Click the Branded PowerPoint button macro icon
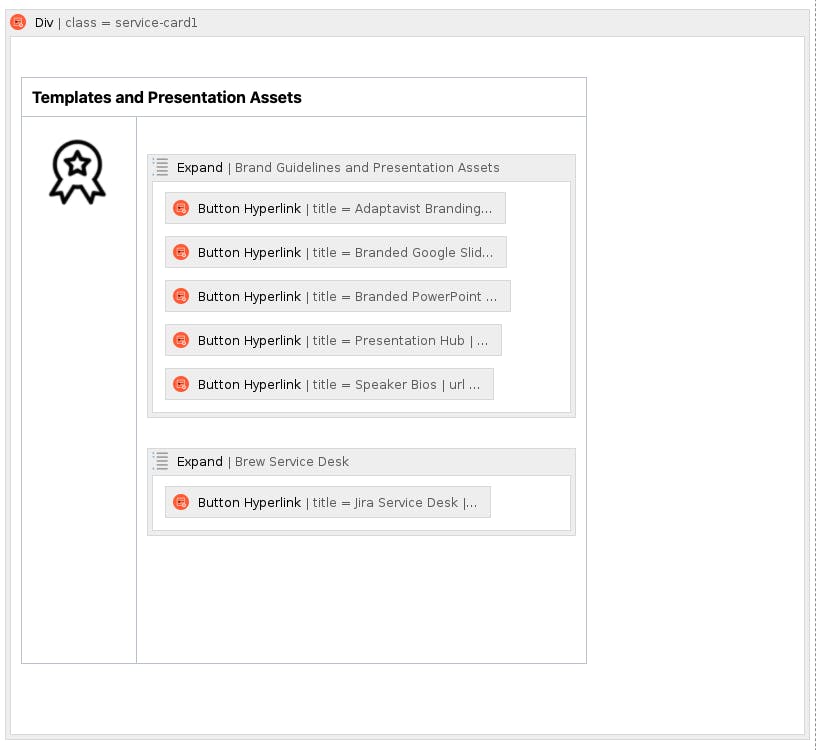 [x=181, y=296]
